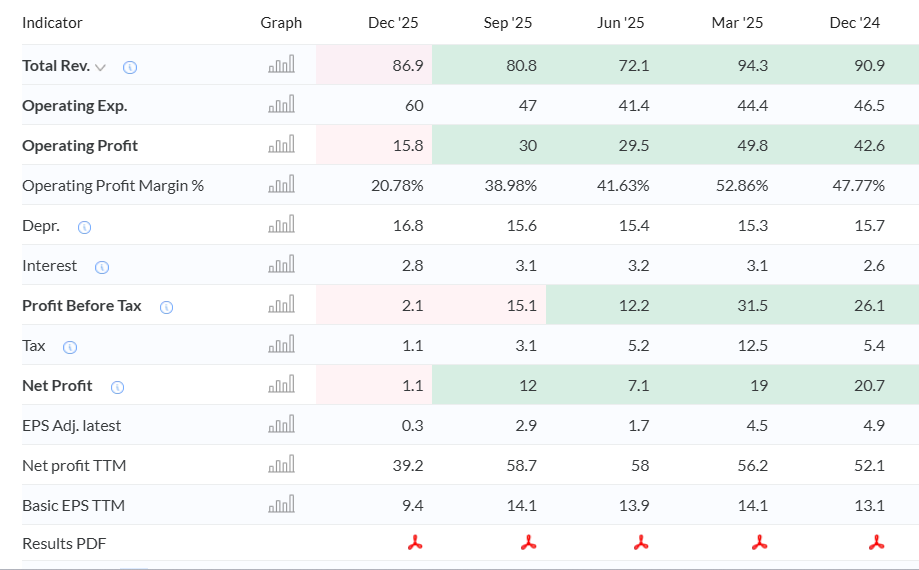
Task: Click the Indicator column header
Action: (x=52, y=23)
